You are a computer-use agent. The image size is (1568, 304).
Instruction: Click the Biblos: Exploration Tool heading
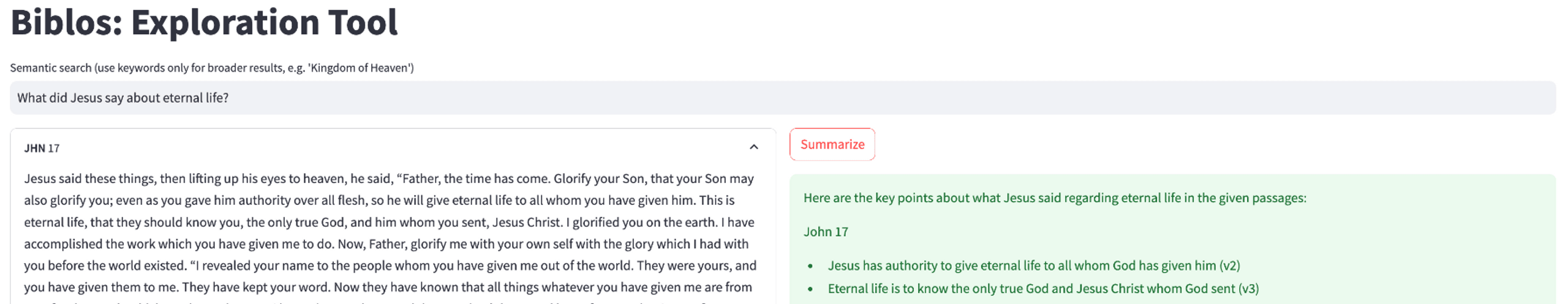coord(204,23)
